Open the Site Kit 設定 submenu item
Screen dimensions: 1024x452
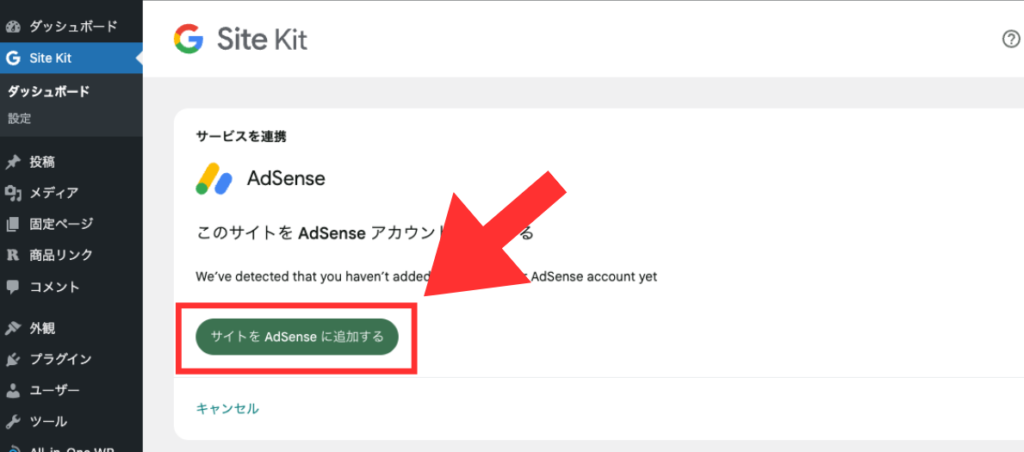(20, 118)
